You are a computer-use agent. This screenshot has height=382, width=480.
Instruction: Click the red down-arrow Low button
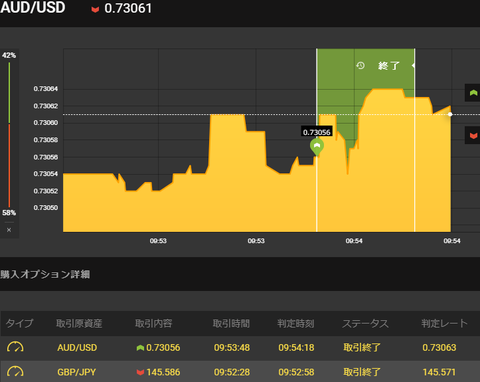tap(473, 136)
